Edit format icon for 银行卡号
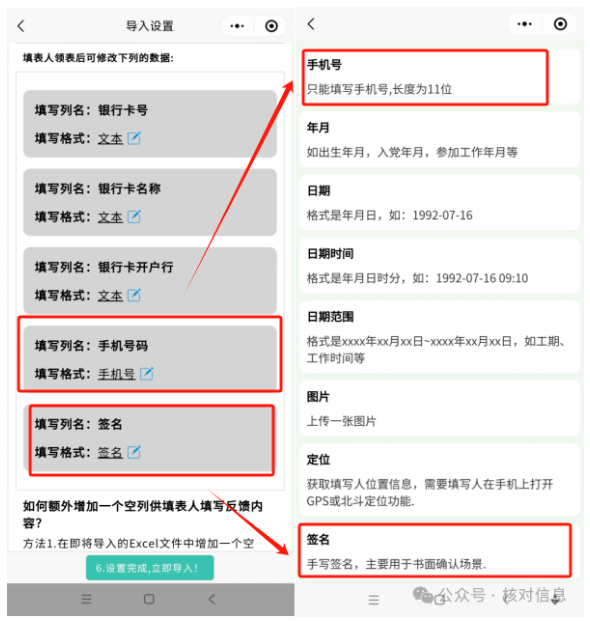Viewport: 590px width, 621px height. (134, 138)
